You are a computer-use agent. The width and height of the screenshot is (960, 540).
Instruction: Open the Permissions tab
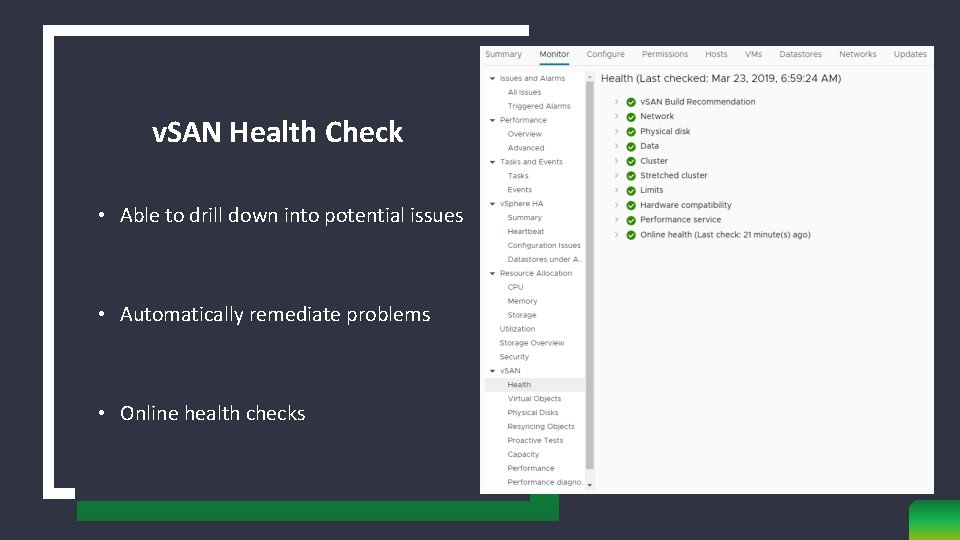(665, 54)
